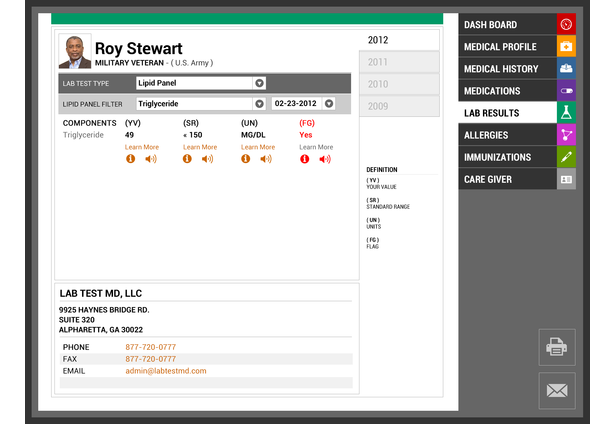Play the audio icon under (SR)

pos(207,159)
